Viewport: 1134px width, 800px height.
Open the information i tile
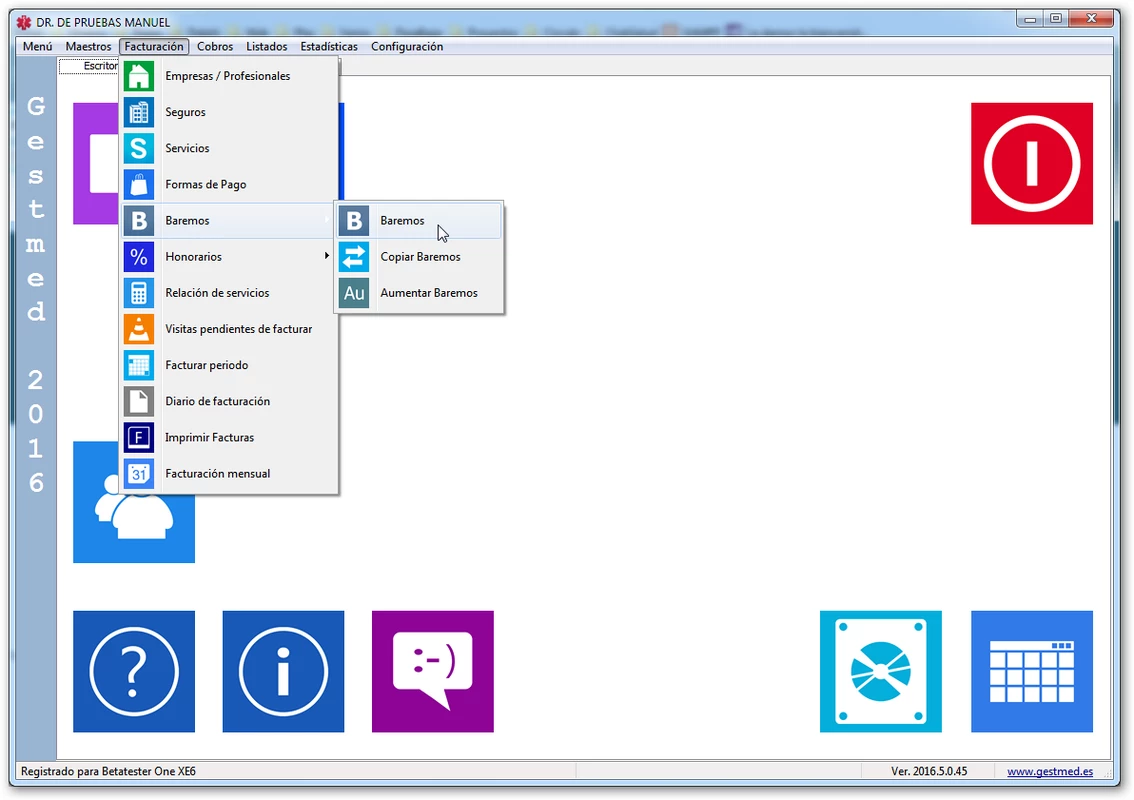point(284,671)
